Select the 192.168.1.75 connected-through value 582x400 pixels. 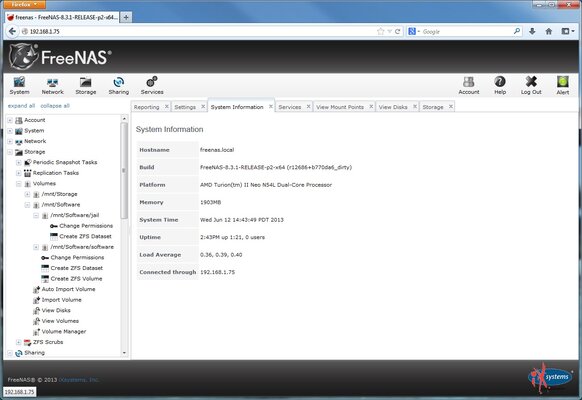(218, 272)
